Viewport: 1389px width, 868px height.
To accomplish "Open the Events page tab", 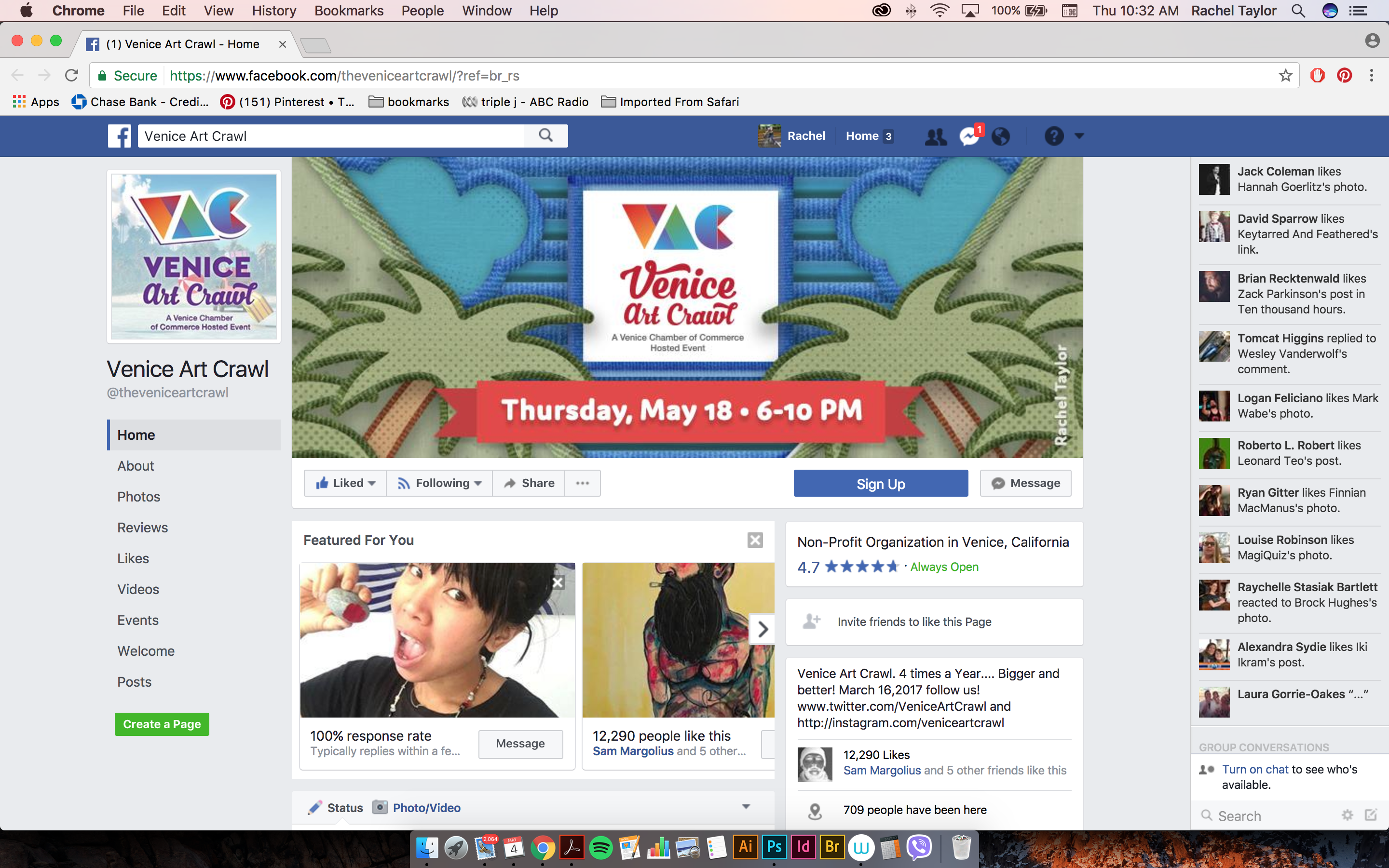I will [x=138, y=620].
